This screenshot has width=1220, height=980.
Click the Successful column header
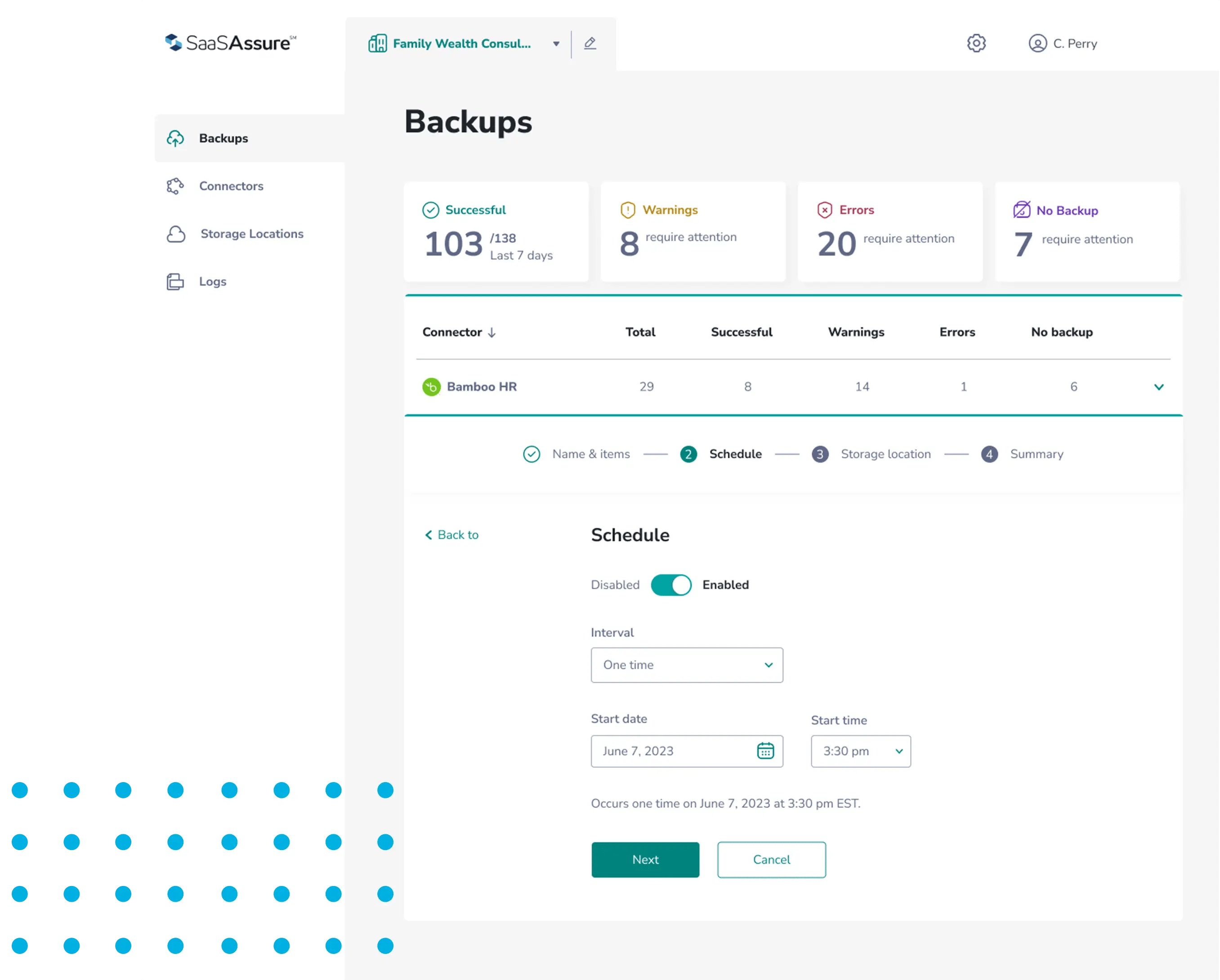[x=741, y=332]
